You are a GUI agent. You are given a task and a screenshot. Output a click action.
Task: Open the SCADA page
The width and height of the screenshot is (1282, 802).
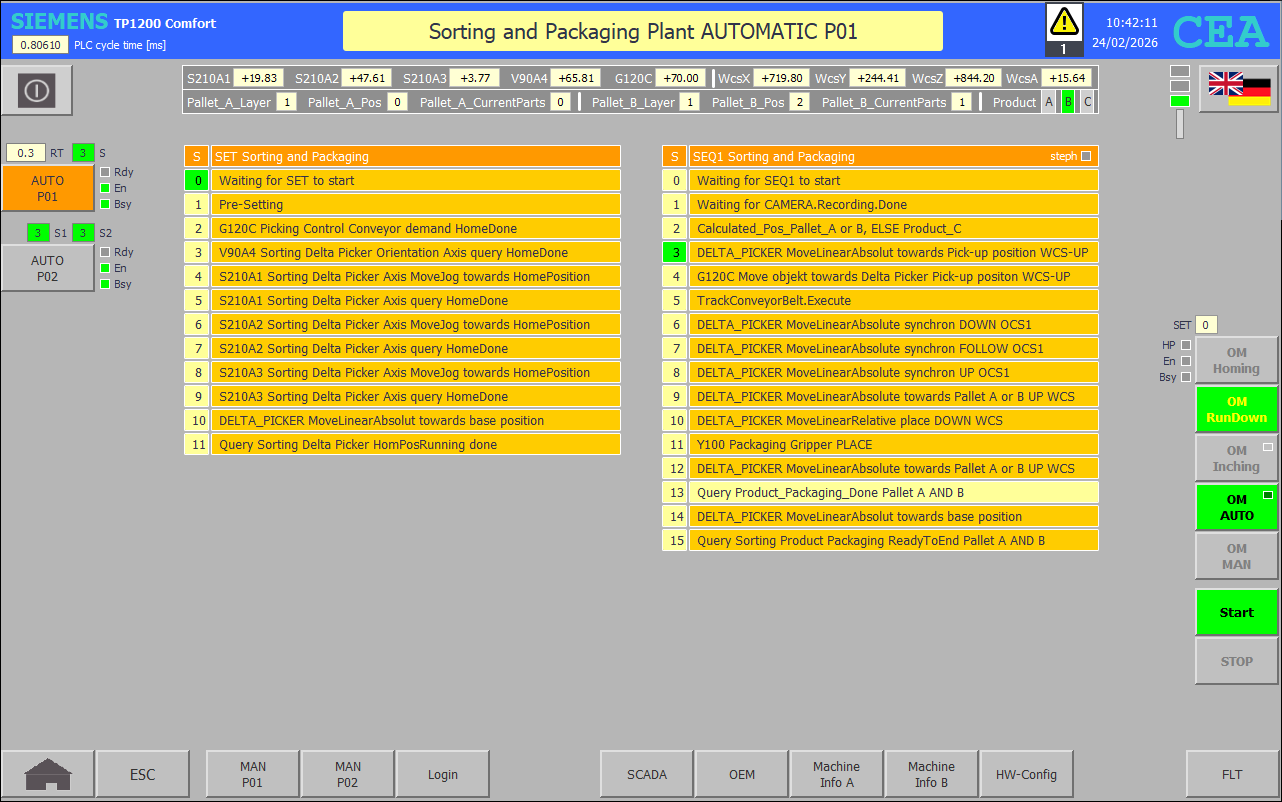click(x=646, y=775)
